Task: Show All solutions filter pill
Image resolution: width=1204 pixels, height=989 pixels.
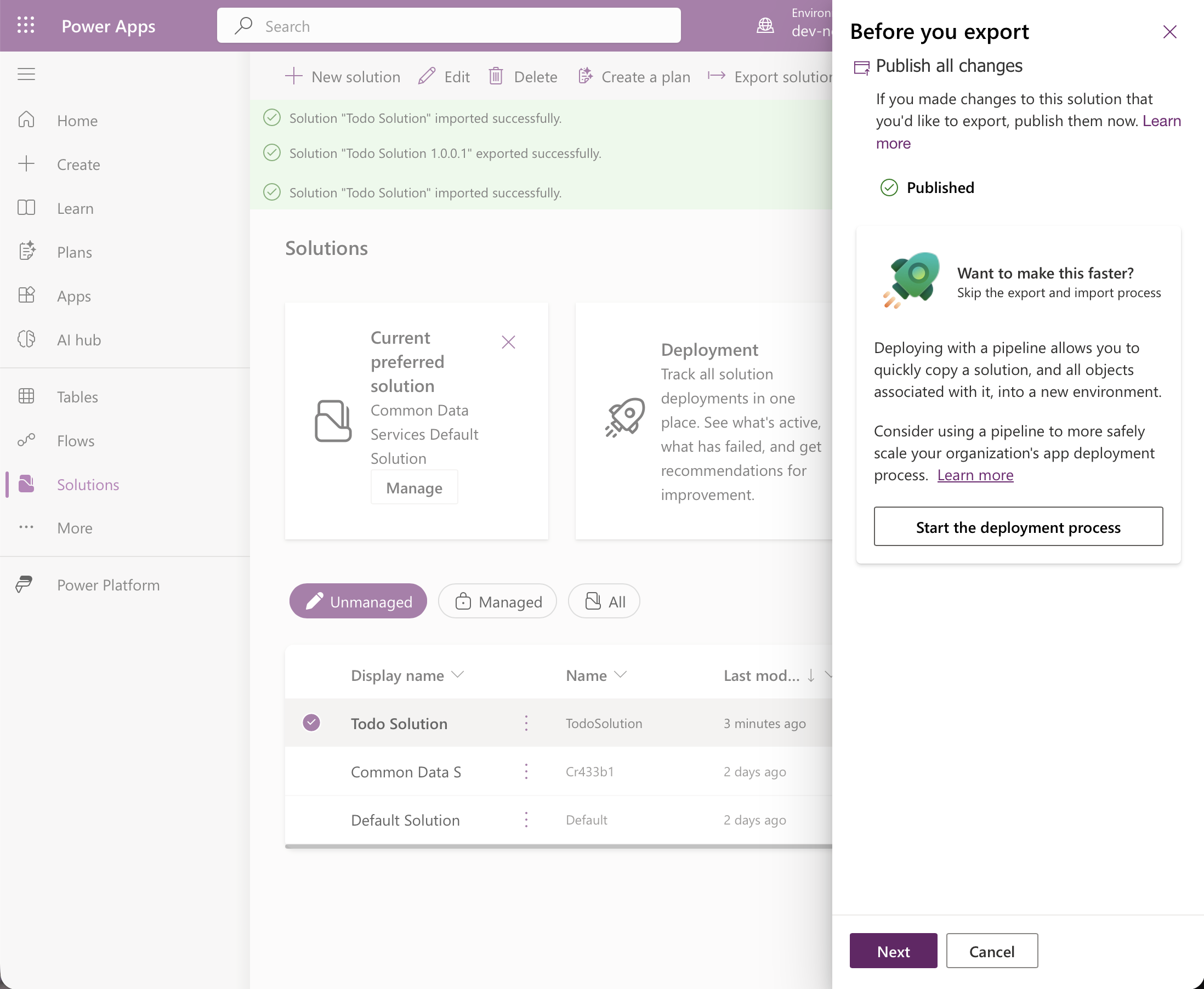Action: tap(604, 601)
